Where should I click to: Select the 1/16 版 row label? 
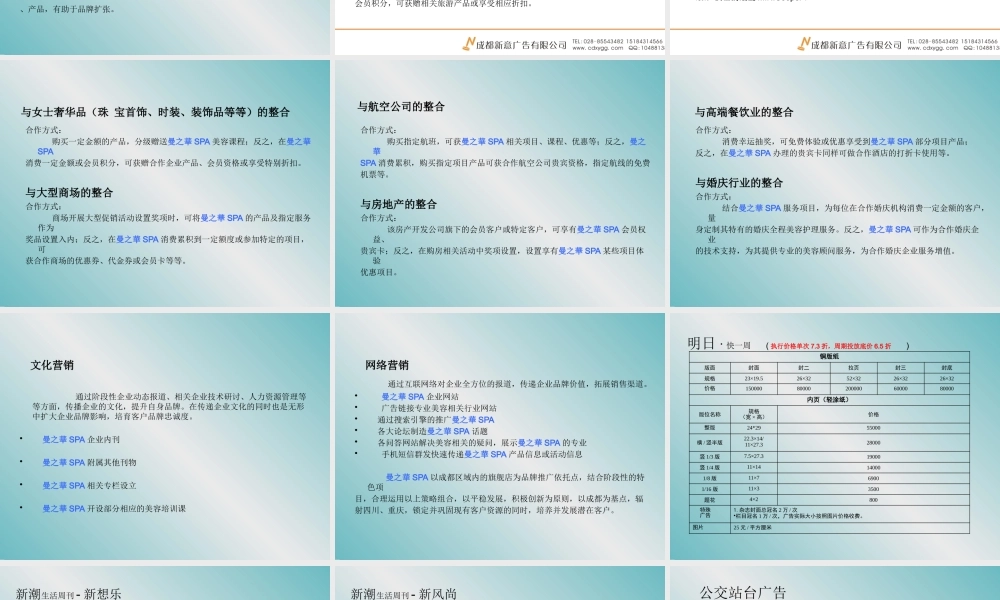pyautogui.click(x=710, y=489)
